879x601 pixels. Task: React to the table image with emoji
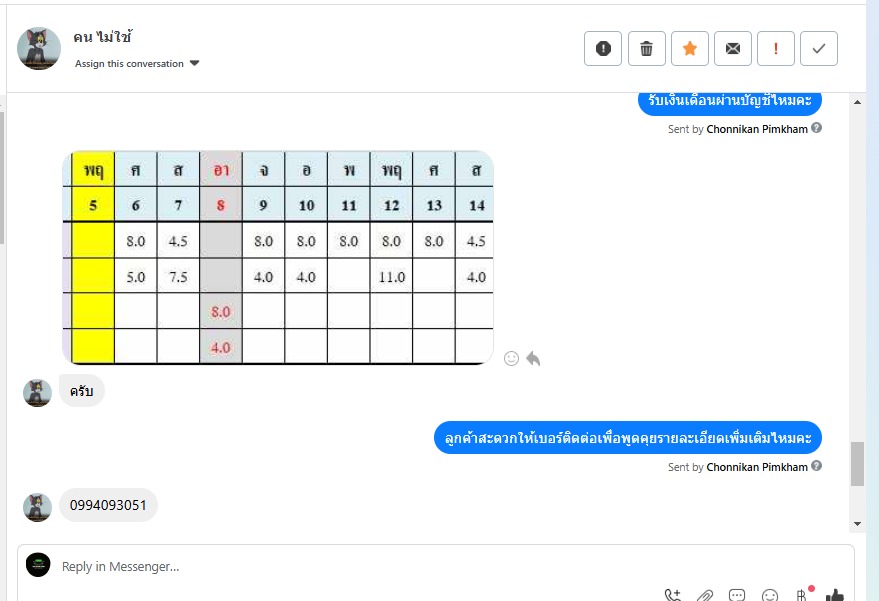point(512,358)
